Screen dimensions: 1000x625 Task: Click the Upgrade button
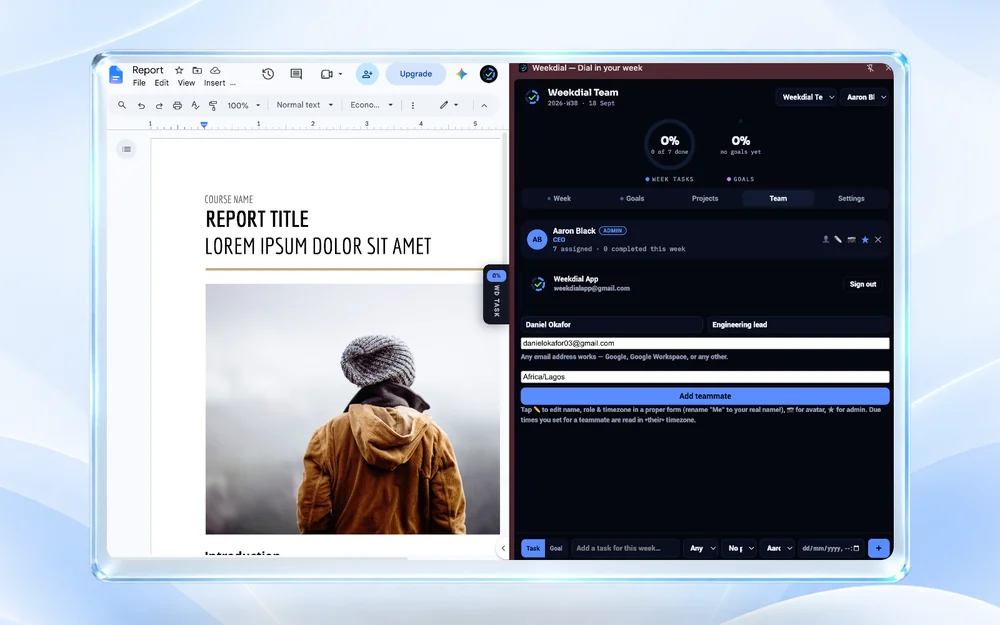(416, 74)
